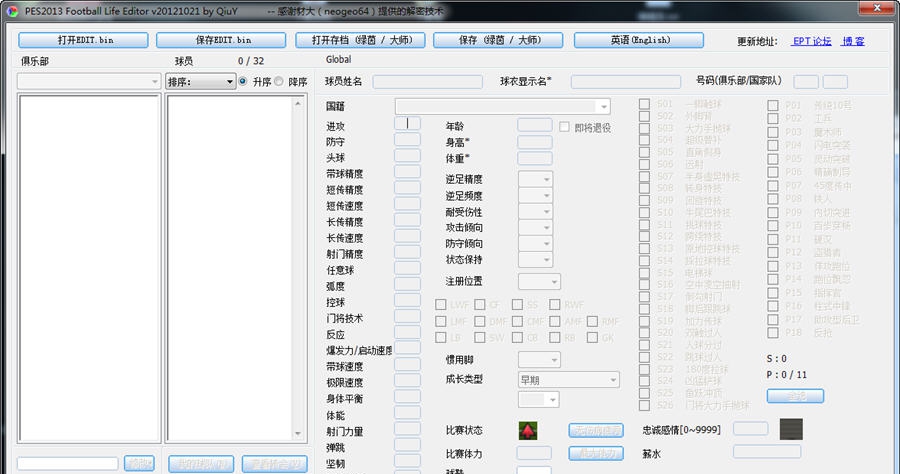Enable the AMF position checkbox
The width and height of the screenshot is (900, 474).
554,321
